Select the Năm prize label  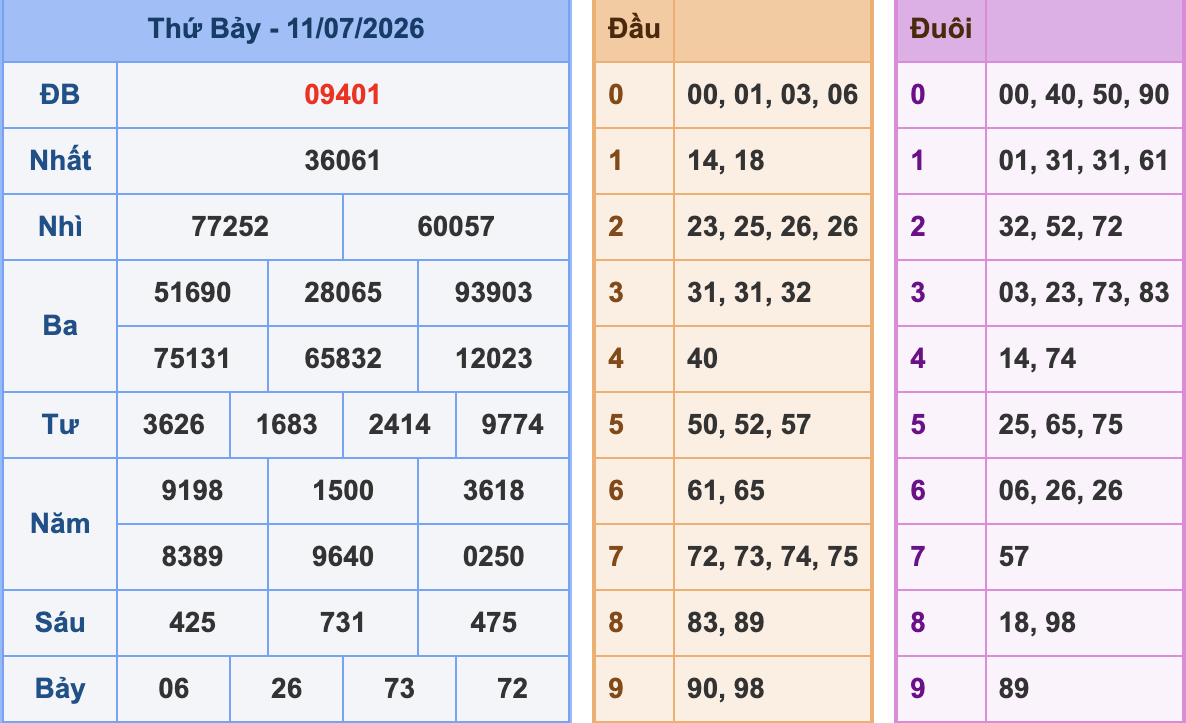60,523
